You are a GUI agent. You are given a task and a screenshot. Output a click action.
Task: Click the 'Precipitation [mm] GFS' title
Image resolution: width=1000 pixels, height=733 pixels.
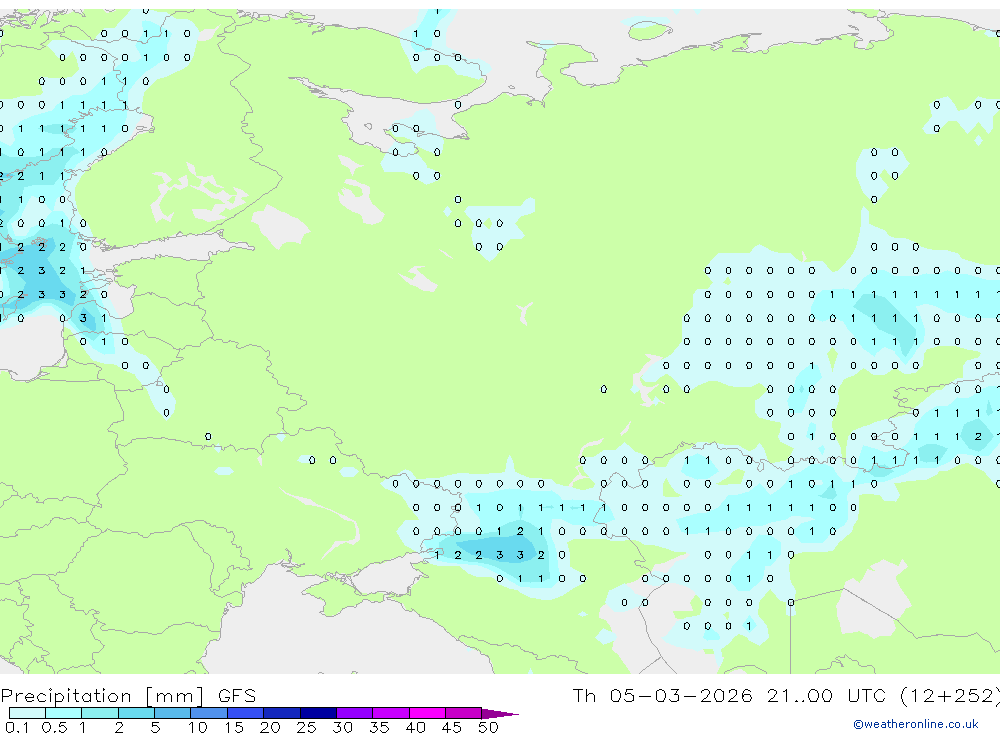tap(128, 696)
